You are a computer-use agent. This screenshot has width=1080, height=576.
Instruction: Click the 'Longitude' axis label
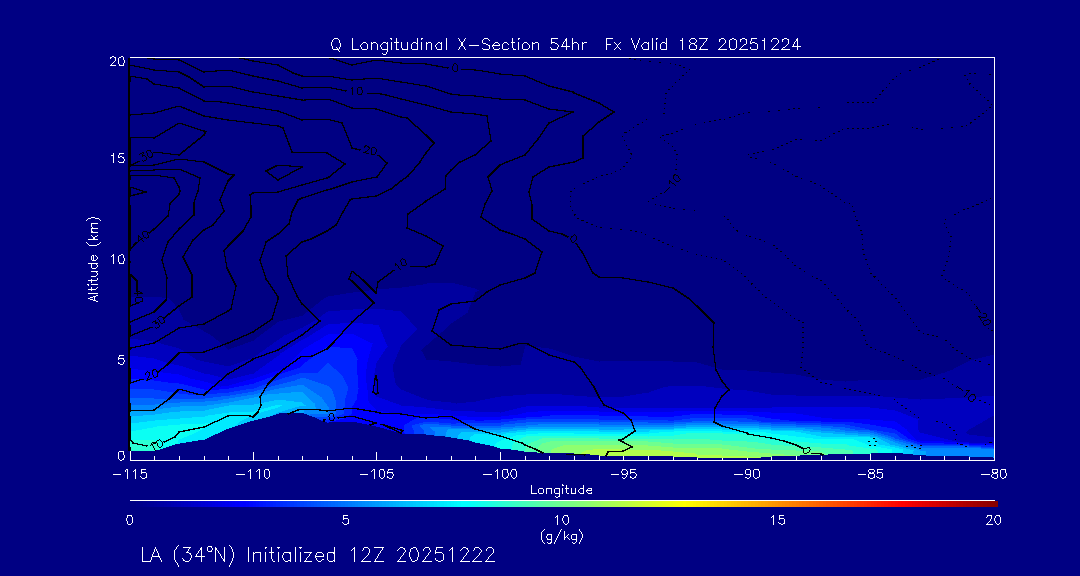pos(561,490)
